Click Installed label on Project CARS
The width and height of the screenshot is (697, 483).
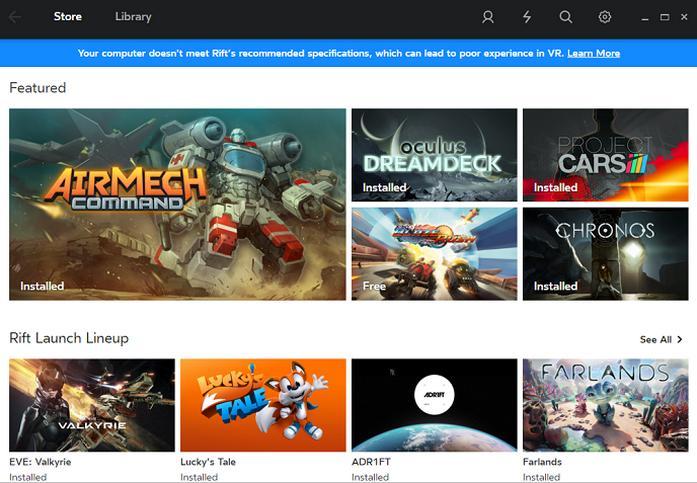[x=556, y=188]
